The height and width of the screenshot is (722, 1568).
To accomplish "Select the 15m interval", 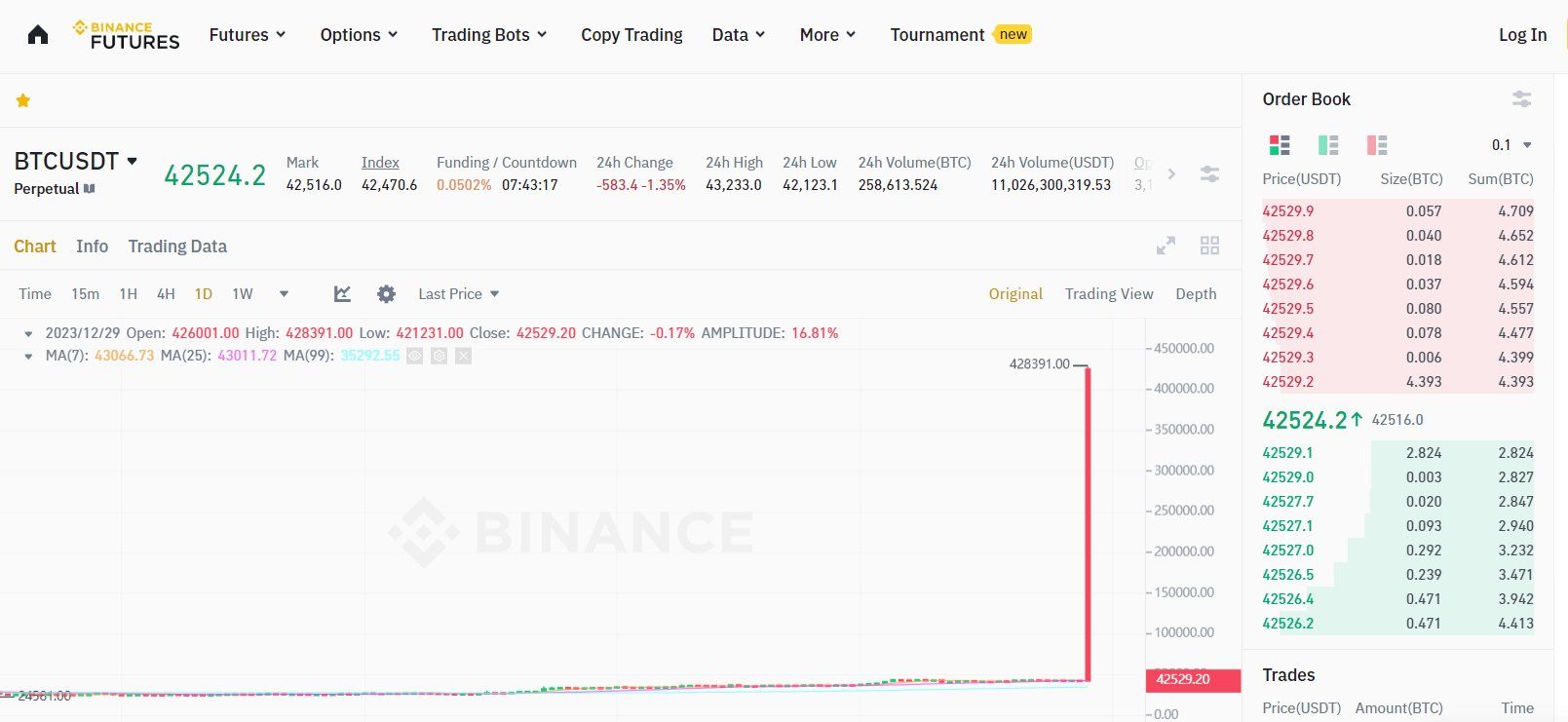I will pyautogui.click(x=85, y=294).
